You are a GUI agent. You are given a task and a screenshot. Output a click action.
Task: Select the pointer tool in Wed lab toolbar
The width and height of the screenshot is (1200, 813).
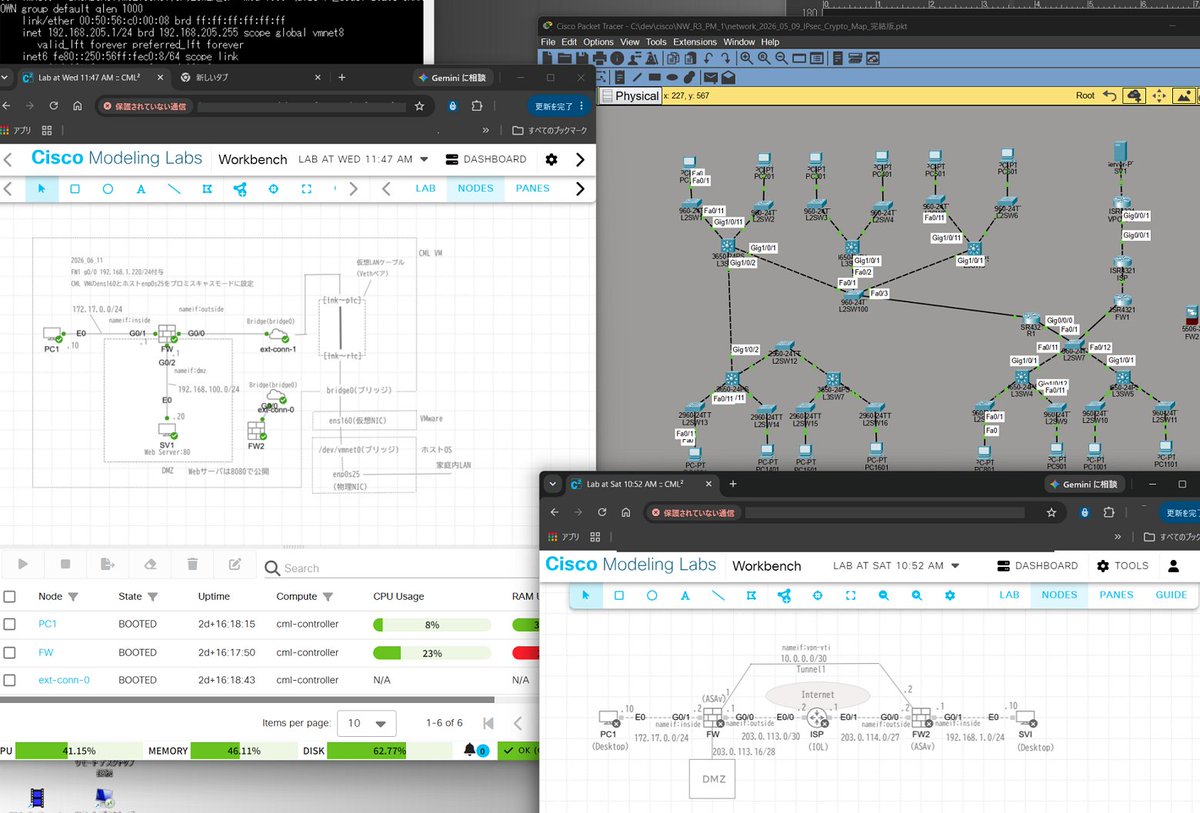(41, 188)
